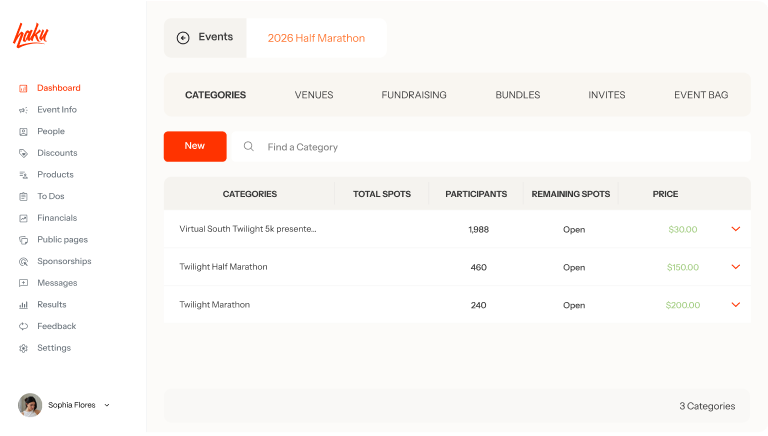Image resolution: width=768 pixels, height=436 pixels.
Task: Click the Total Spots column header
Action: pos(382,194)
